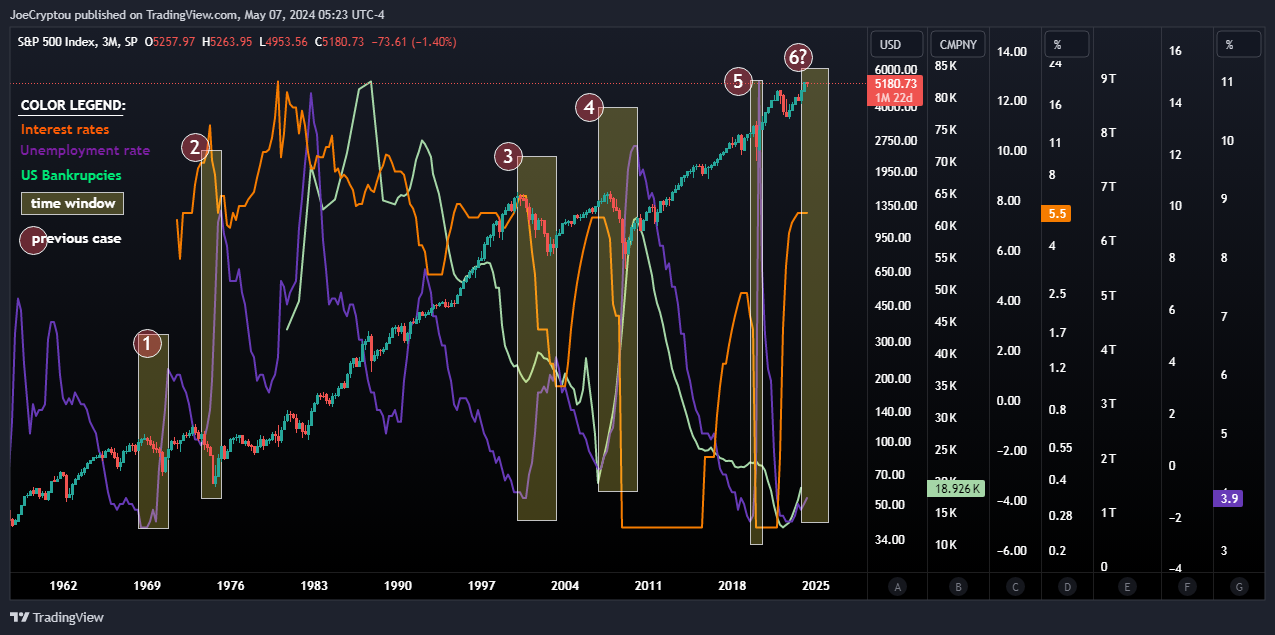Click the S&P 500 Index symbol title
Screen dimensions: 1275x635
pos(75,42)
